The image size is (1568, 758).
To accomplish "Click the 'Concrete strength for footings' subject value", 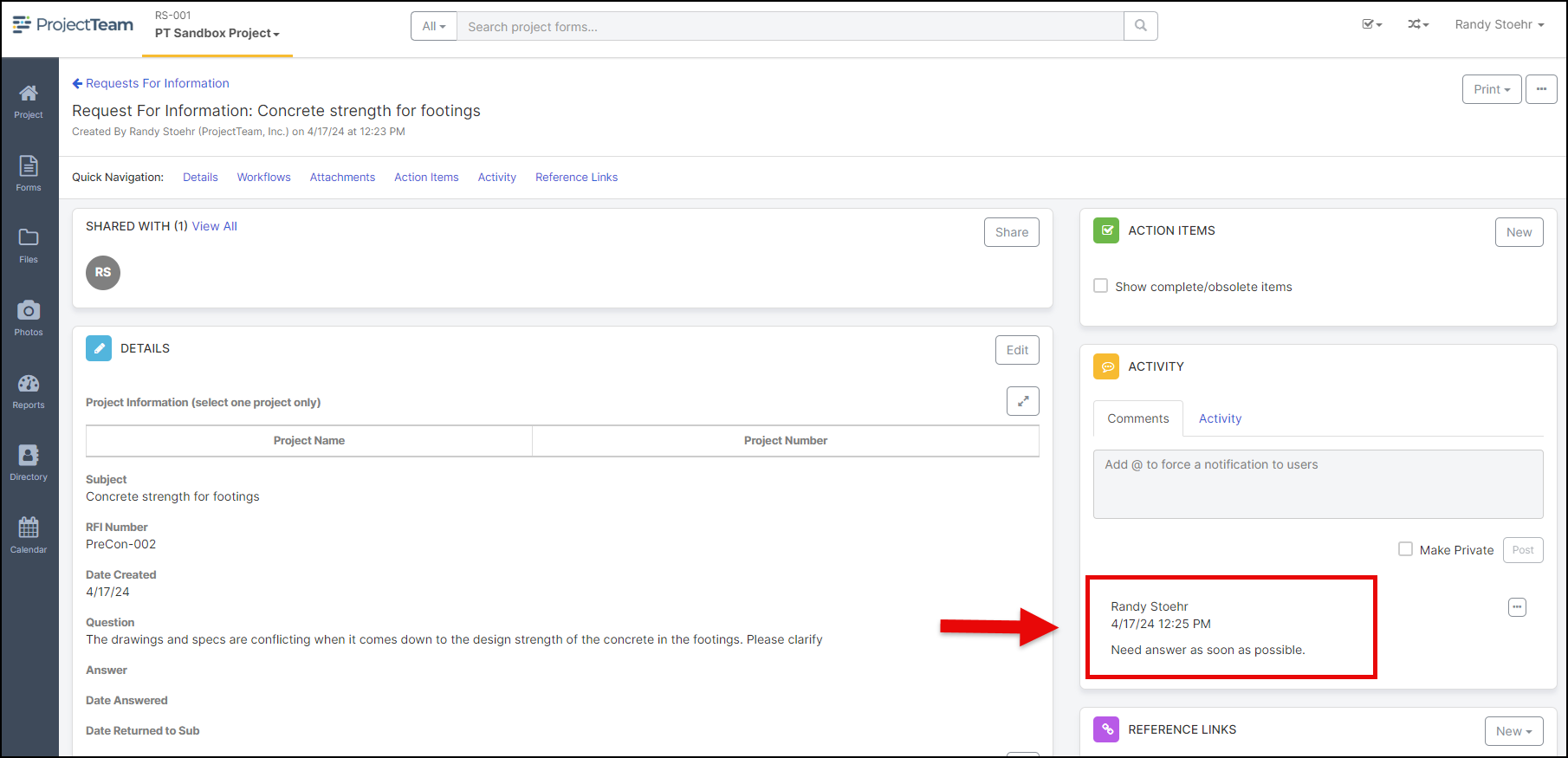I will 172,496.
